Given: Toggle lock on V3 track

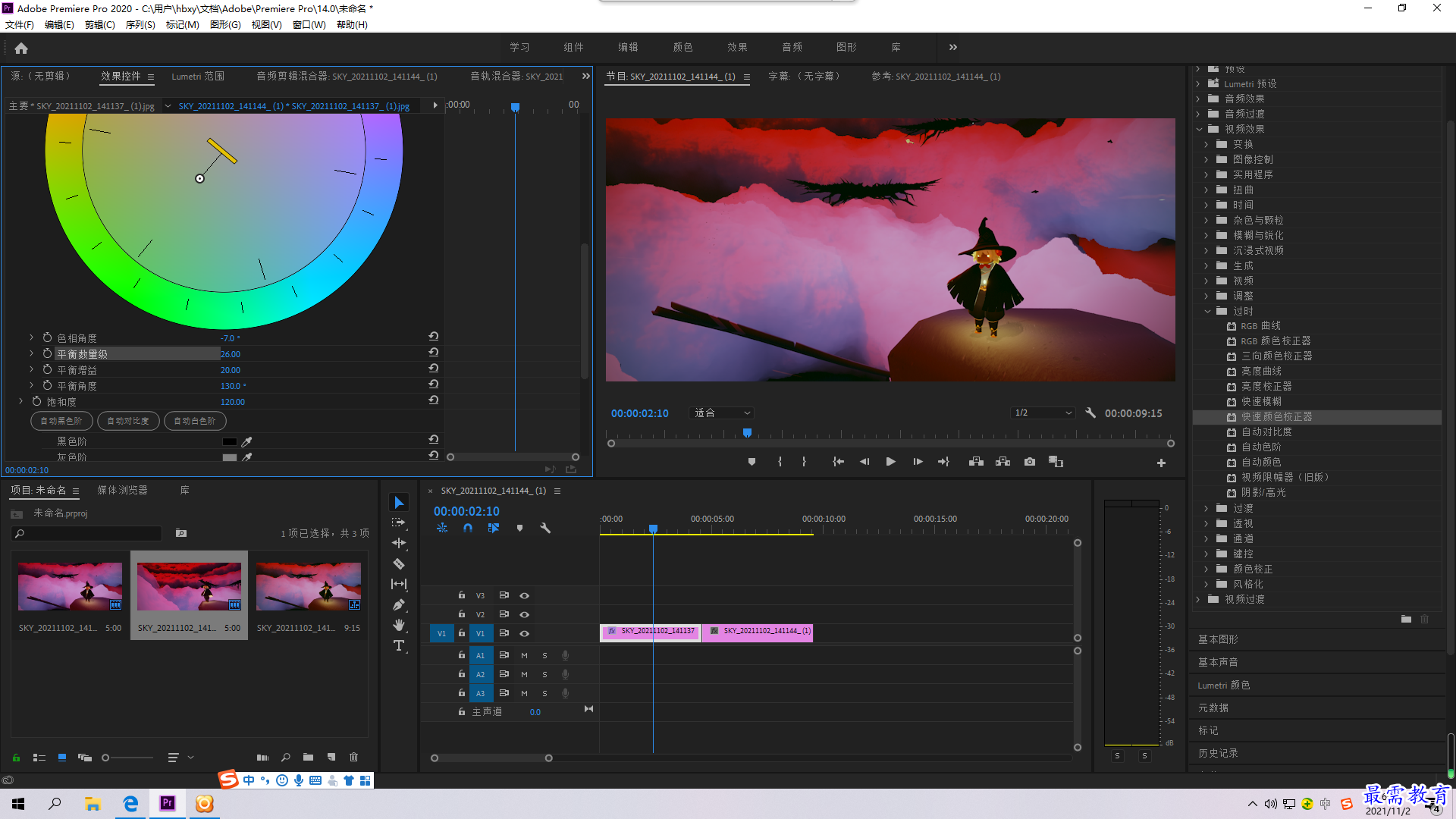Looking at the screenshot, I should click(x=461, y=595).
